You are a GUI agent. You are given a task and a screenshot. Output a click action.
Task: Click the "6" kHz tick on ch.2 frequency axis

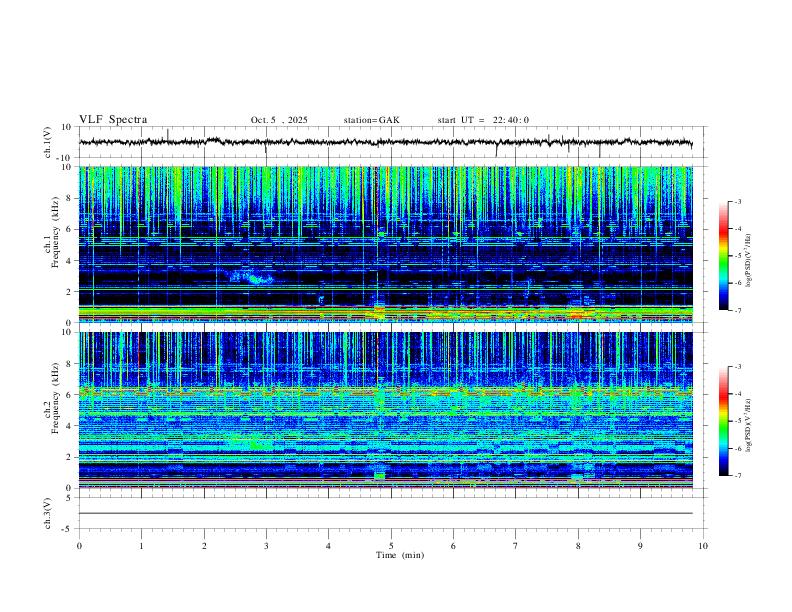tap(68, 395)
